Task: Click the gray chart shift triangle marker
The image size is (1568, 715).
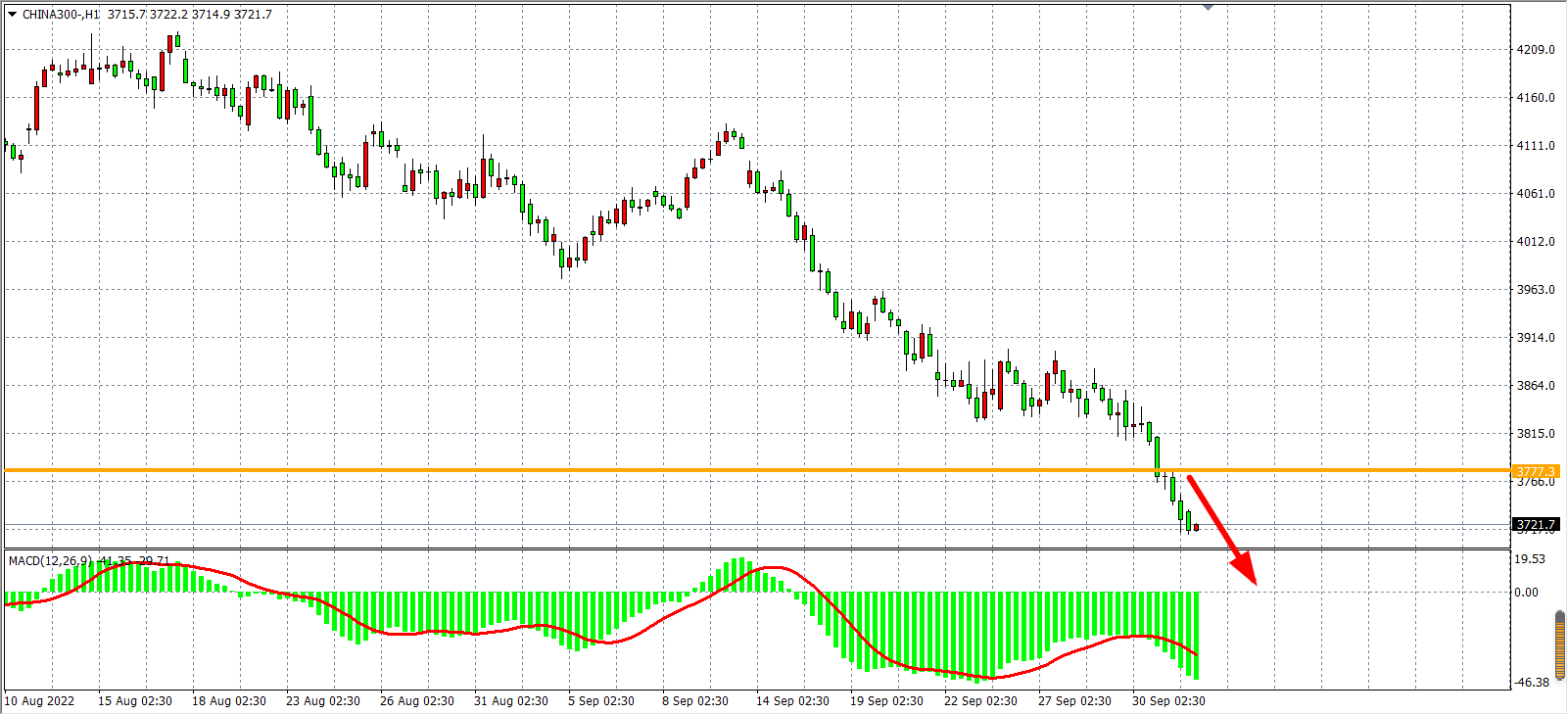Action: pos(1208,7)
